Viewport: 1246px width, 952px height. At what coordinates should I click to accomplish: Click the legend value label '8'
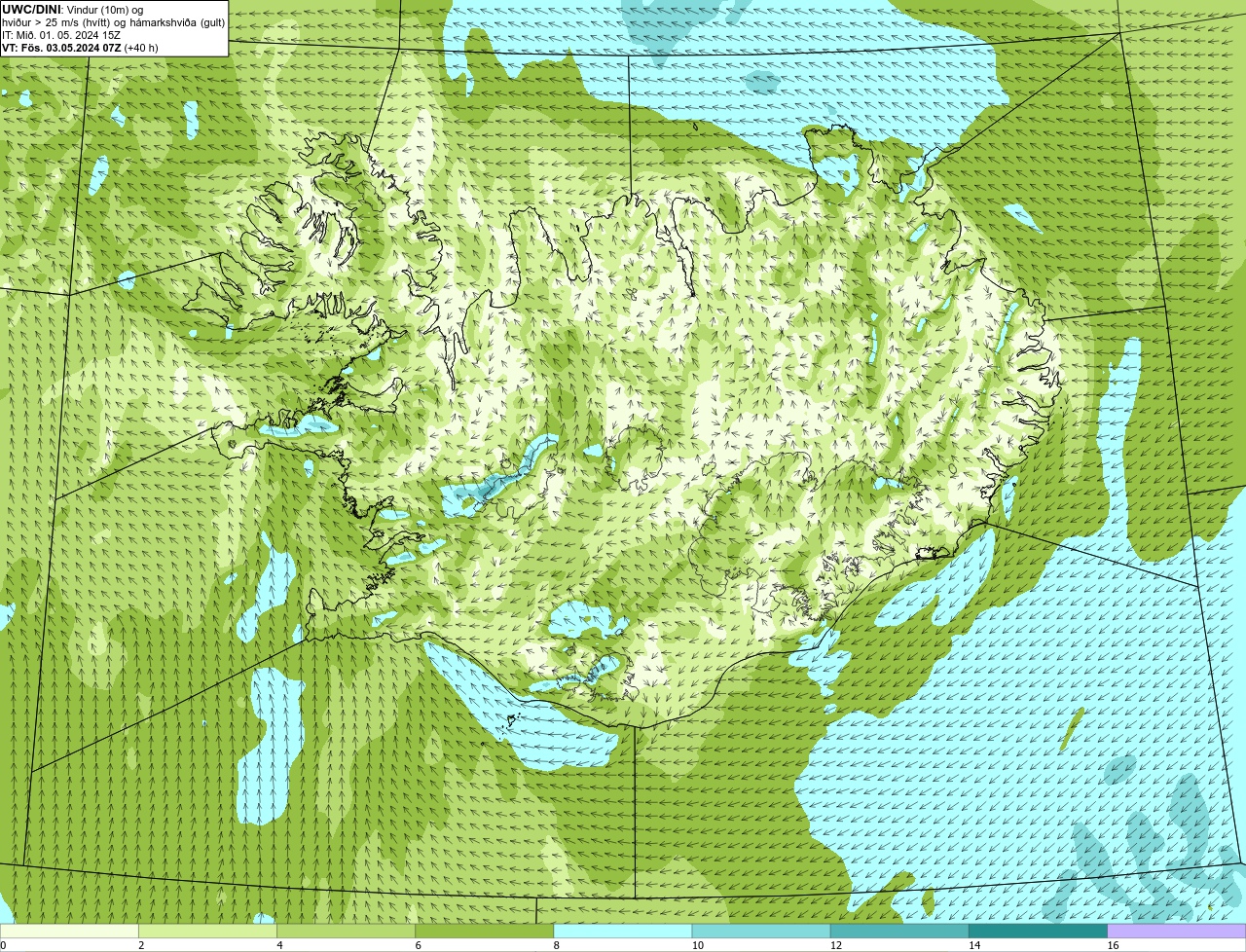pos(557,945)
